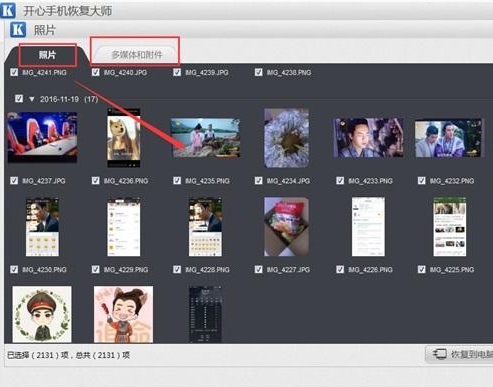The height and width of the screenshot is (387, 493).
Task: Toggle IMG_4228.PNG checkbox
Action: [177, 269]
